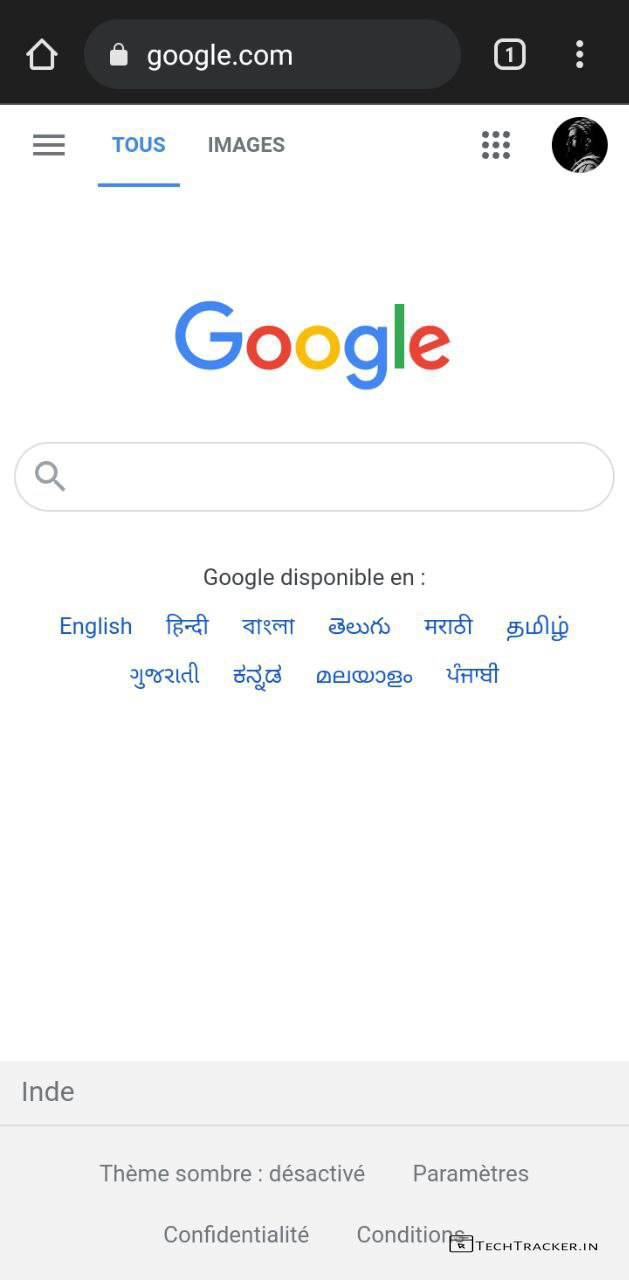Tap the Chrome home icon
Image resolution: width=629 pixels, height=1280 pixels.
(42, 54)
